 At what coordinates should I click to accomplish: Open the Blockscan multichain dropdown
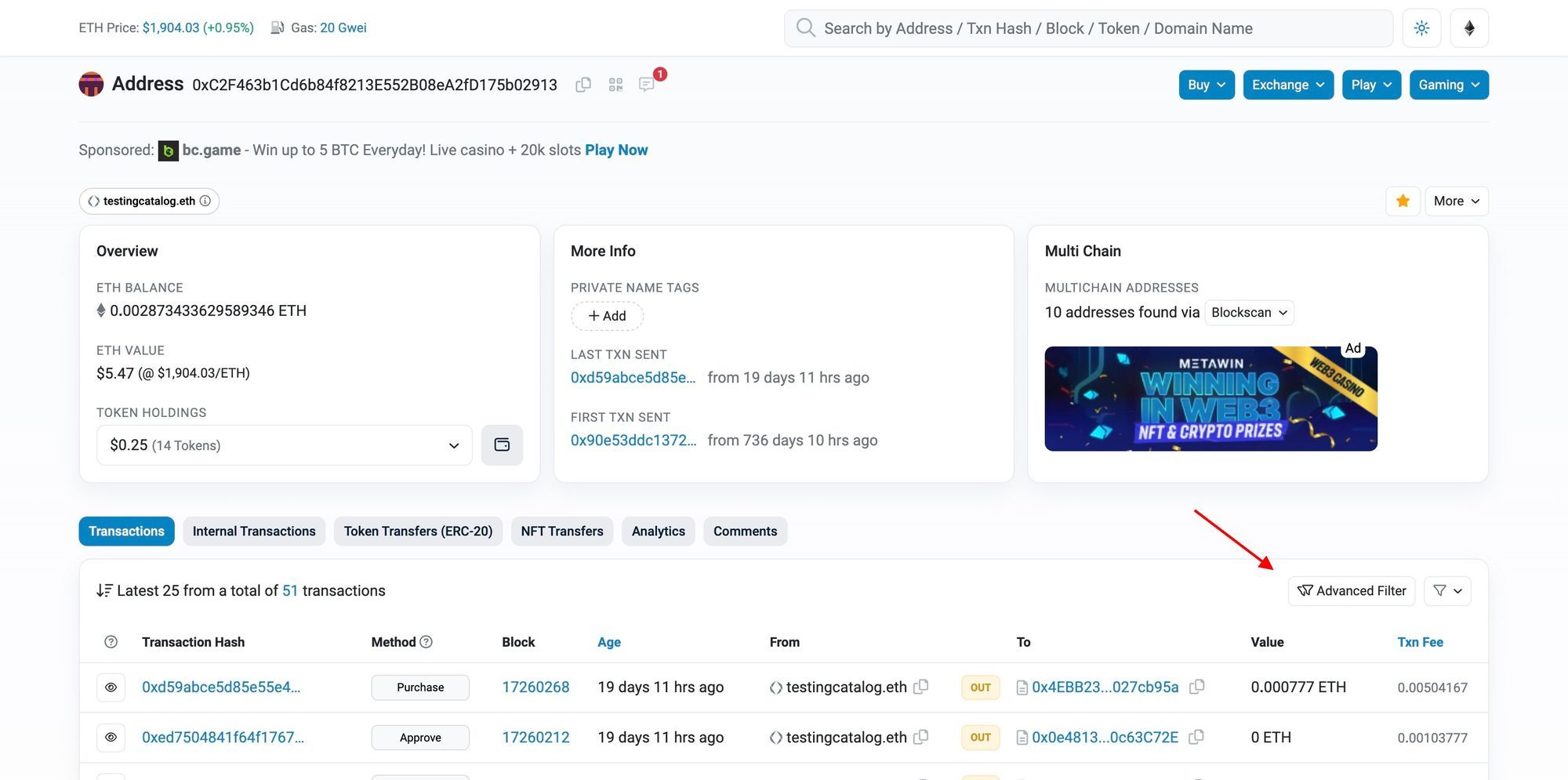[x=1248, y=312]
